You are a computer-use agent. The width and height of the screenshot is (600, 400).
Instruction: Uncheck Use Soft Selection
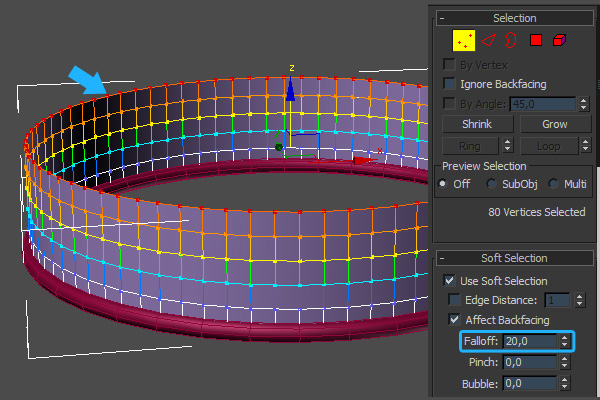click(450, 281)
